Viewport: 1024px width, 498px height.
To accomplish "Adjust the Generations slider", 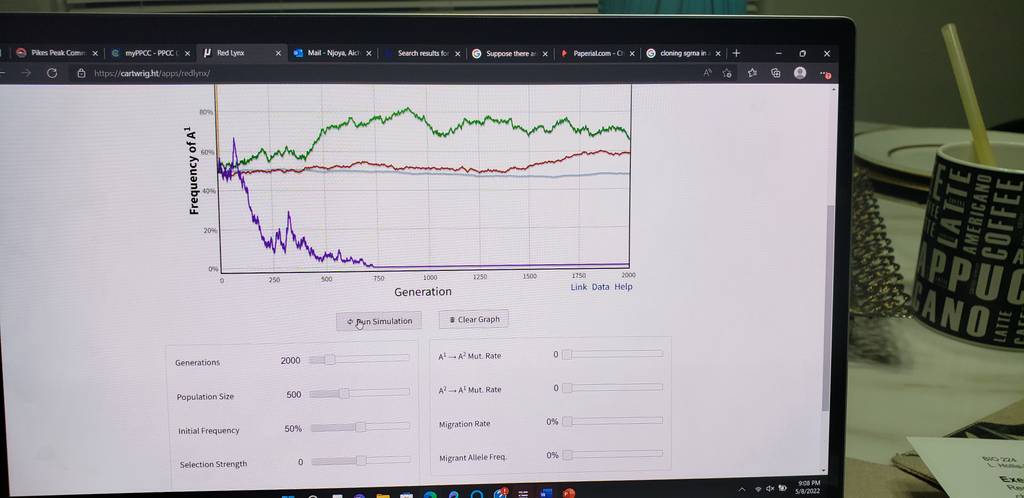I will [359, 359].
